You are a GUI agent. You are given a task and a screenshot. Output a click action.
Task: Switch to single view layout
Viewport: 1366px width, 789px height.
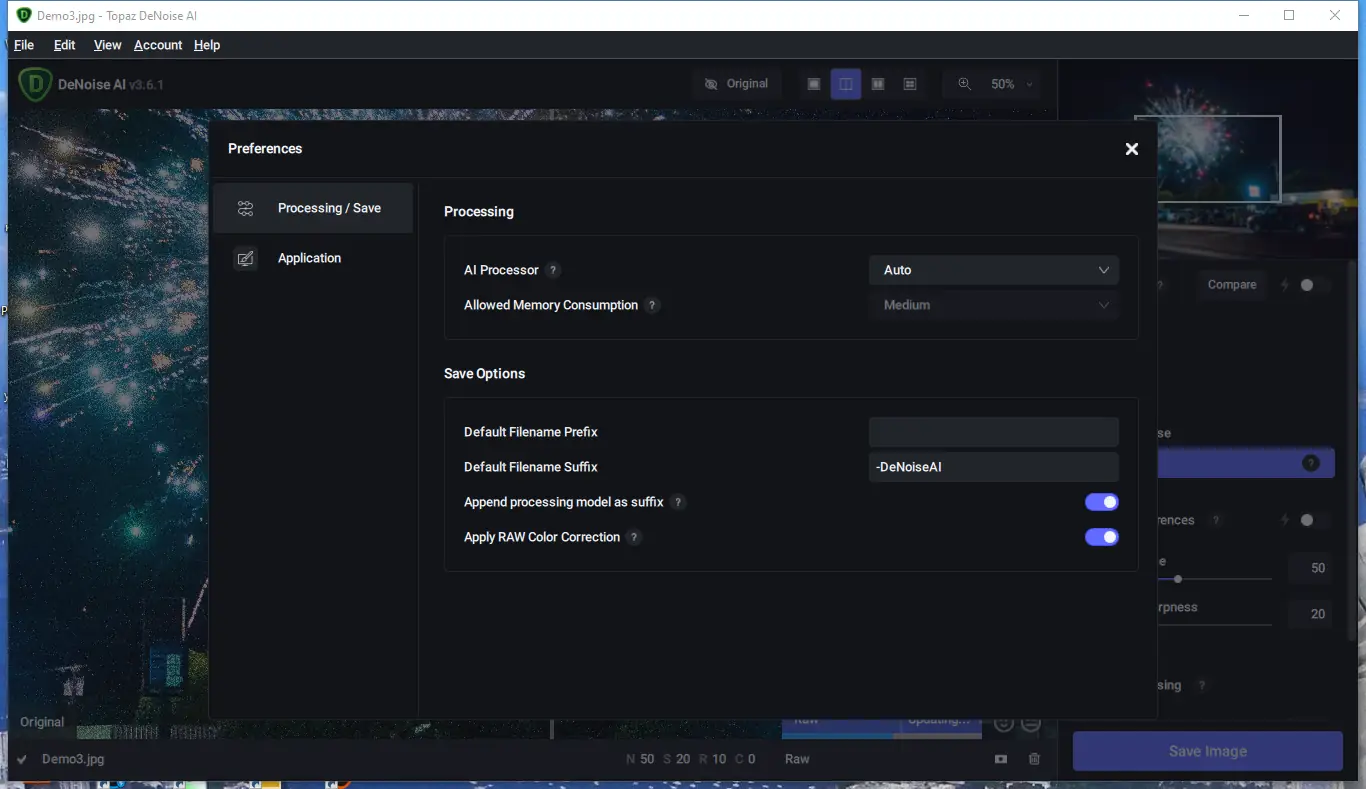[x=814, y=84]
